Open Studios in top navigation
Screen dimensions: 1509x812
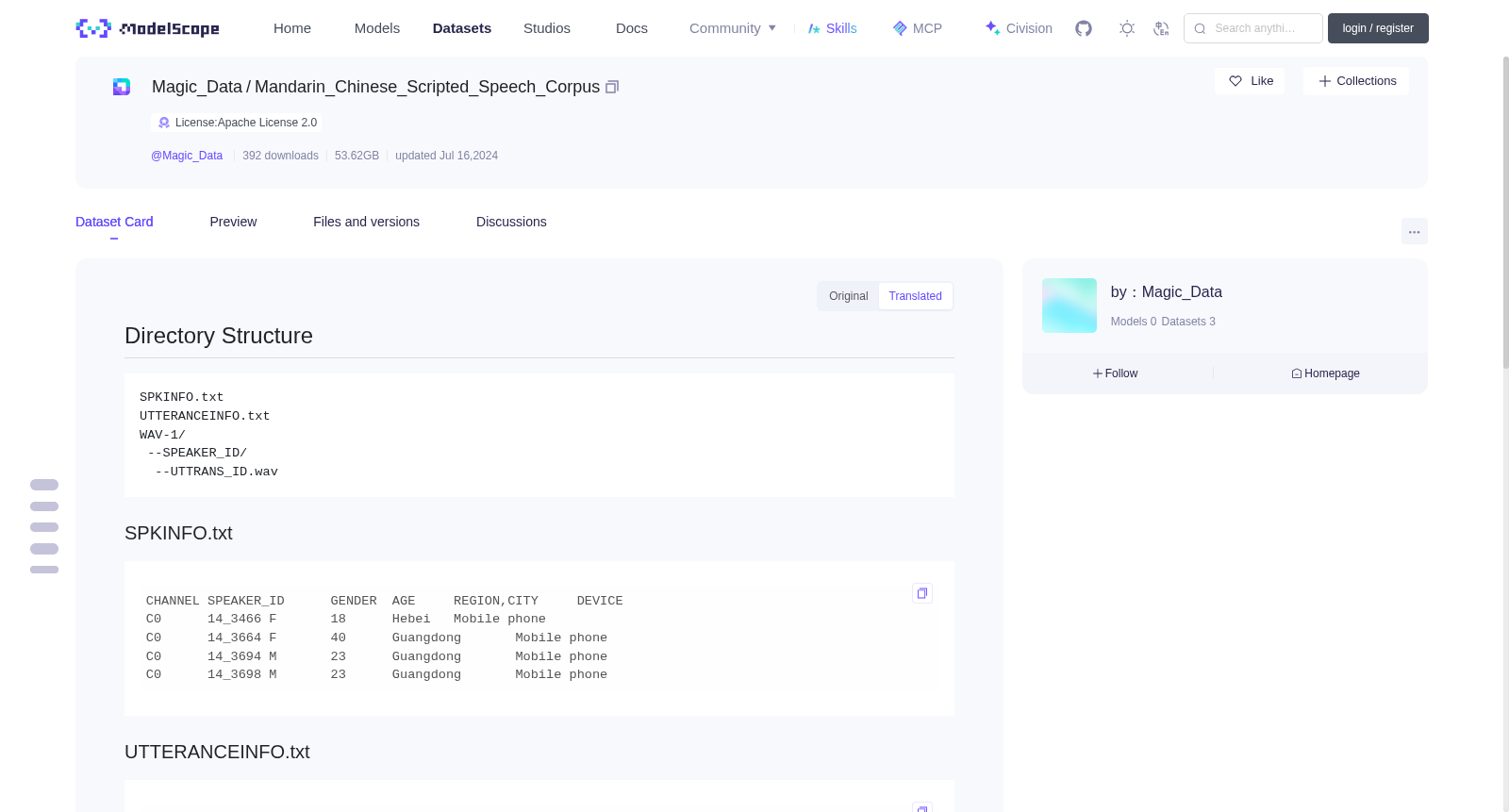(547, 28)
